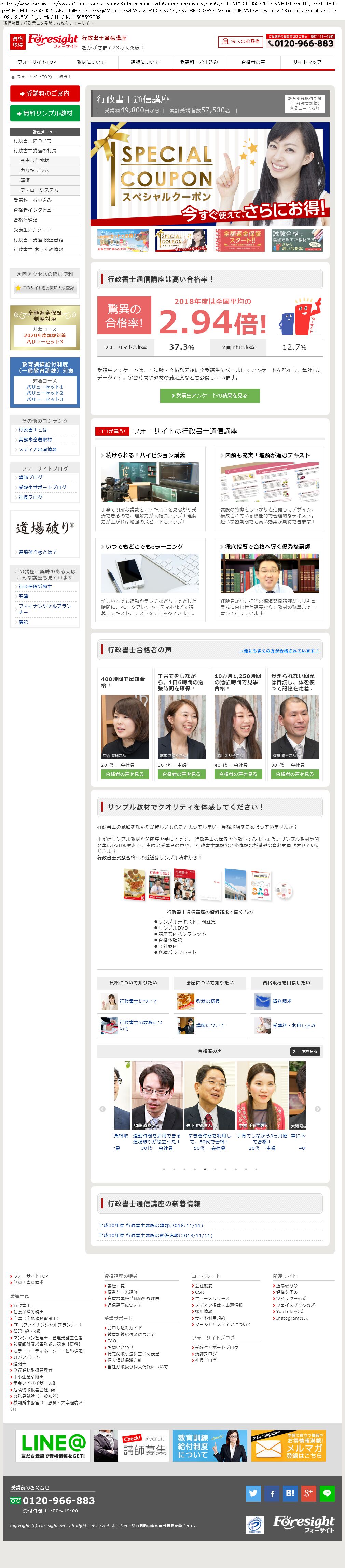
Task: Advance testimonial carousel with right arrow
Action: point(318,1108)
